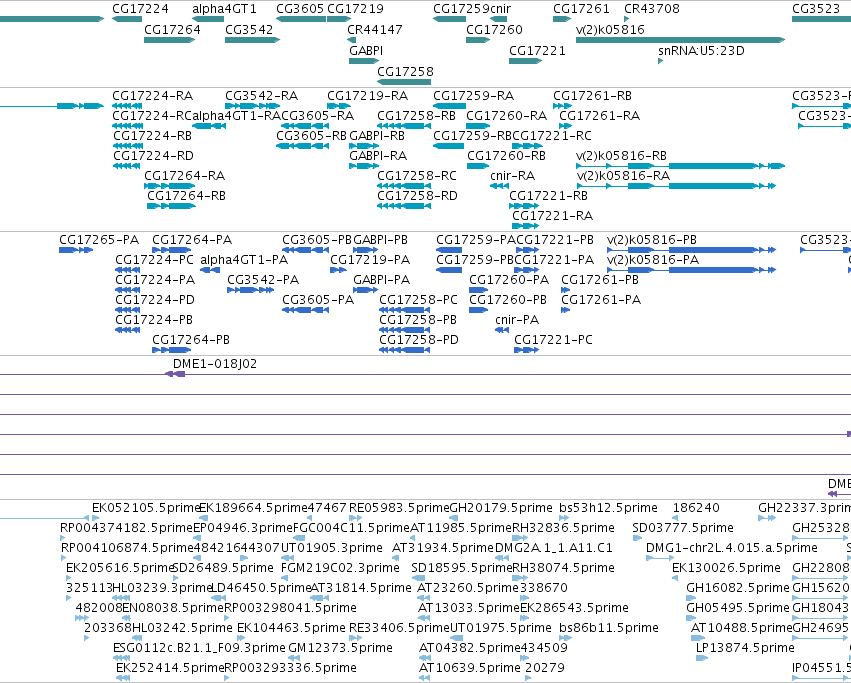Select protein CG17260-PA
The image size is (851, 683).
pos(479,290)
